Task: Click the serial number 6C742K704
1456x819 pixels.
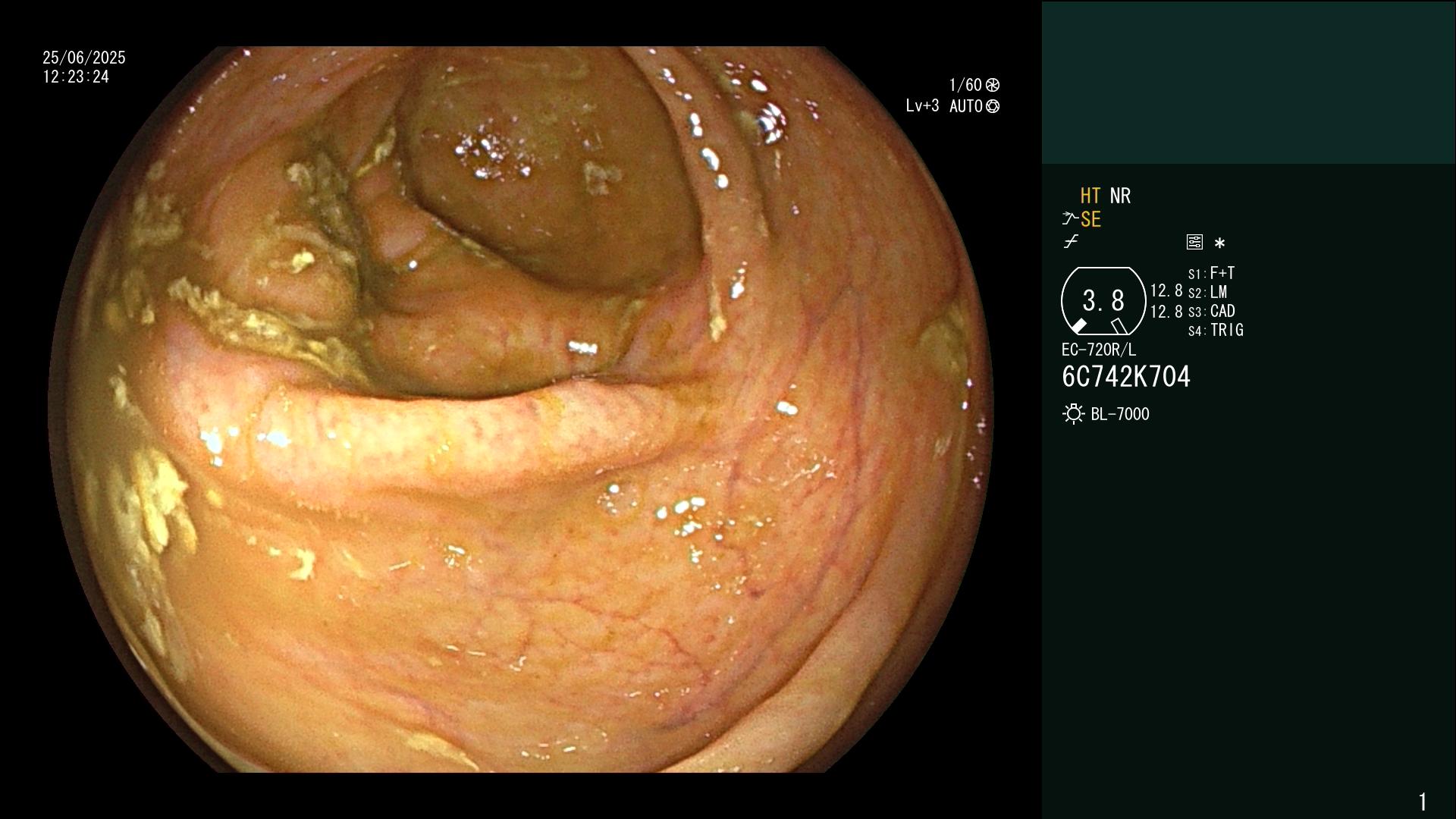Action: pyautogui.click(x=1126, y=377)
